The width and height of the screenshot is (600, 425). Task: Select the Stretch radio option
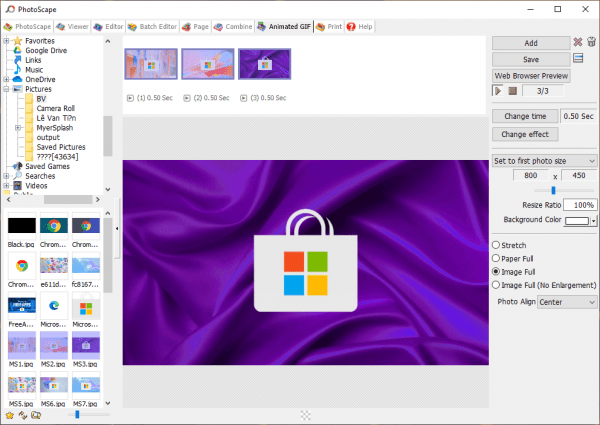point(509,245)
